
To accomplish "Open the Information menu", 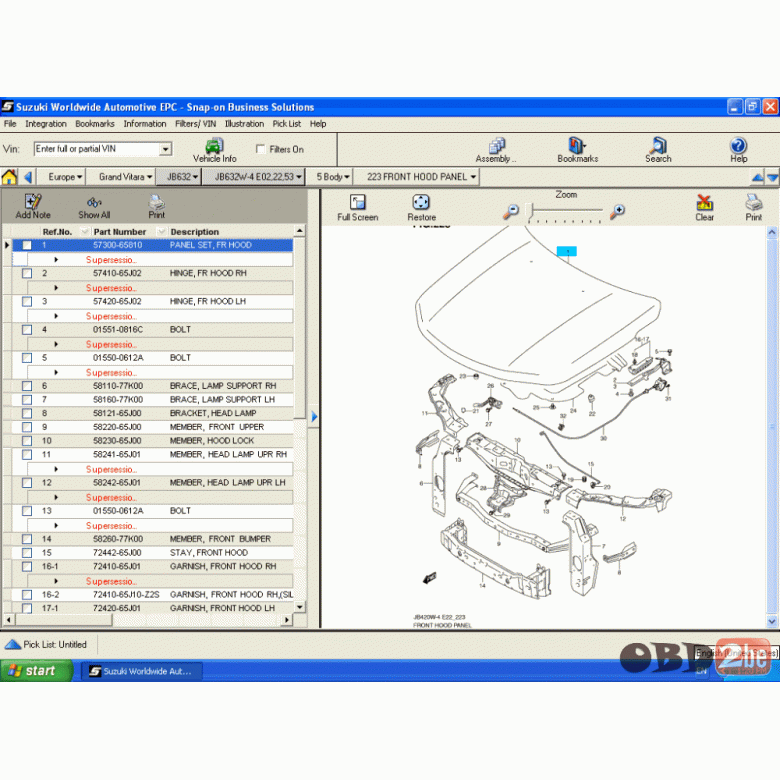I will (145, 124).
